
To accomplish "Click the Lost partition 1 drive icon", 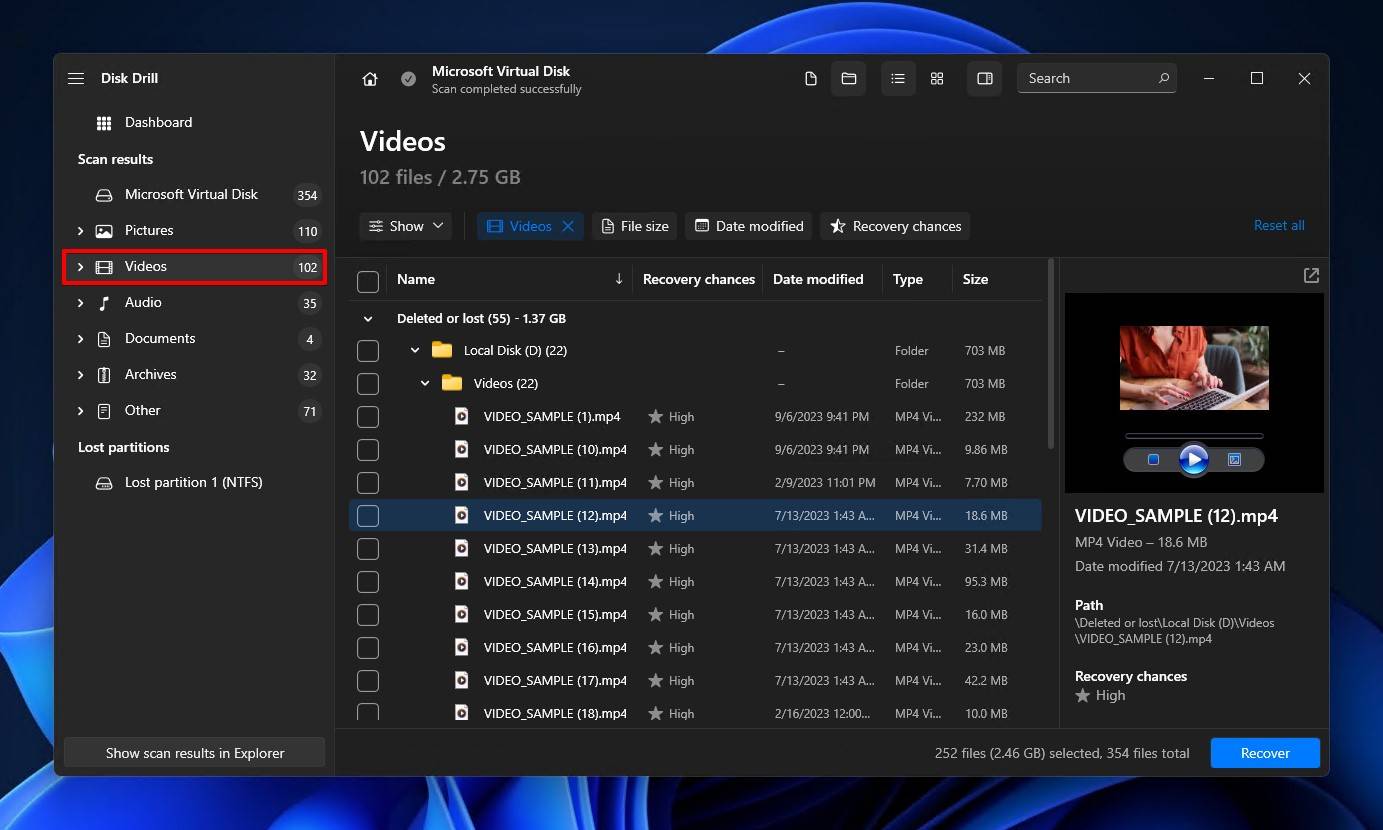I will (x=104, y=483).
